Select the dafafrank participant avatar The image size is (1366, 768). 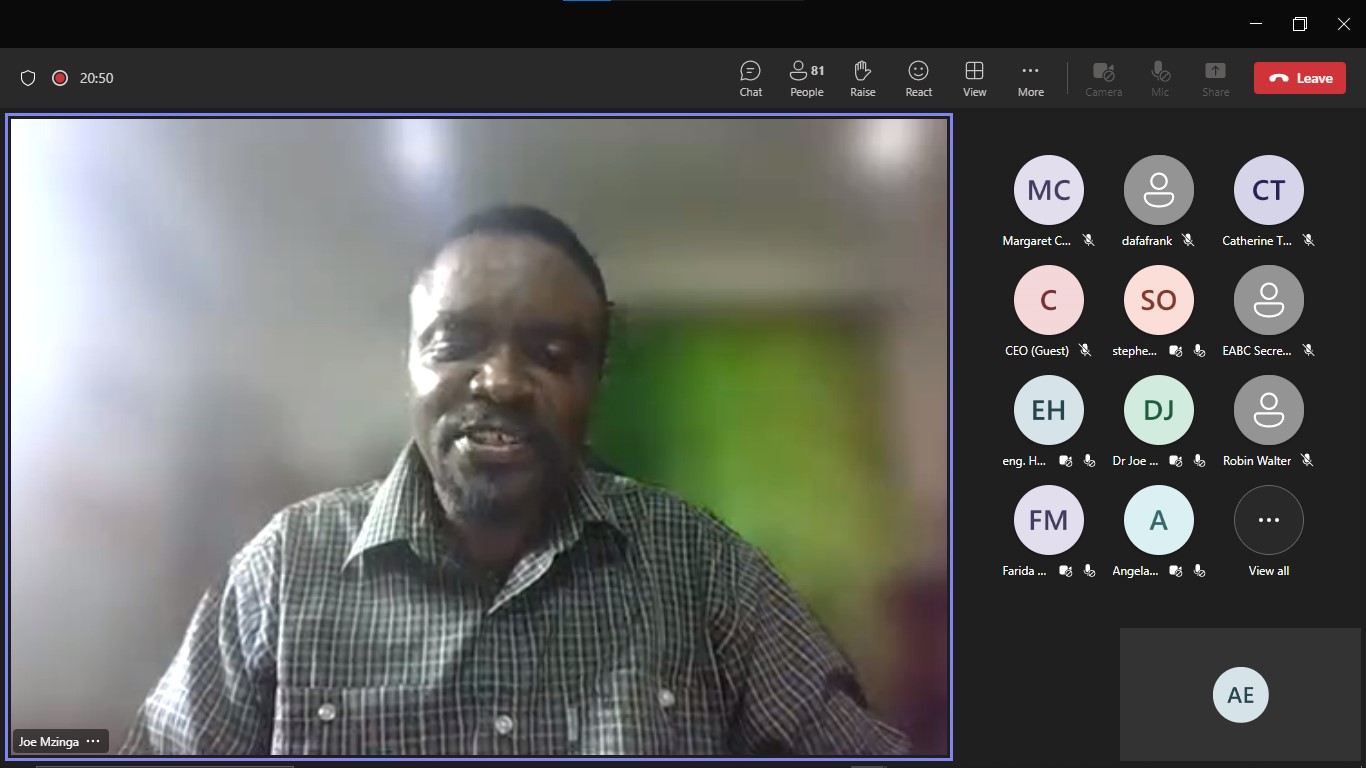click(x=1158, y=190)
